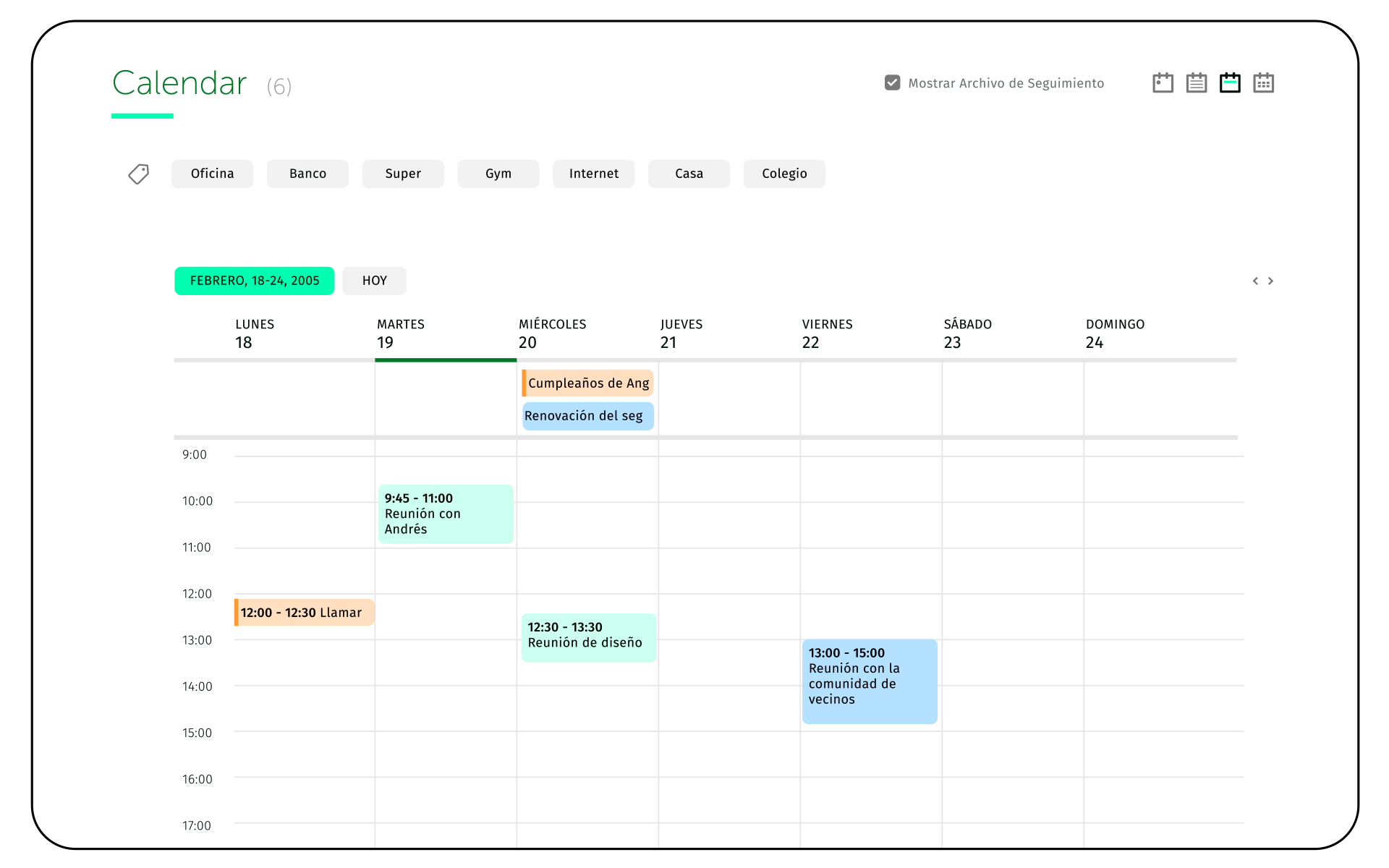Filter by the Gym tag
This screenshot has width=1389, height=868.
point(498,174)
